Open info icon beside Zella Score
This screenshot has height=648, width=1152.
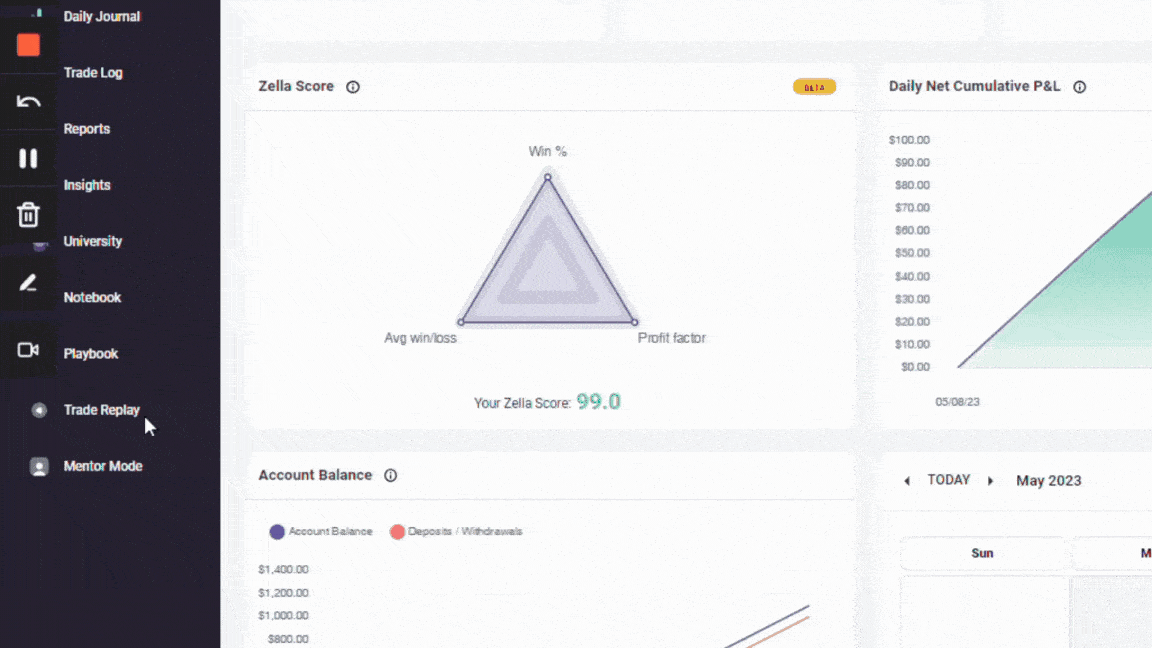[353, 87]
